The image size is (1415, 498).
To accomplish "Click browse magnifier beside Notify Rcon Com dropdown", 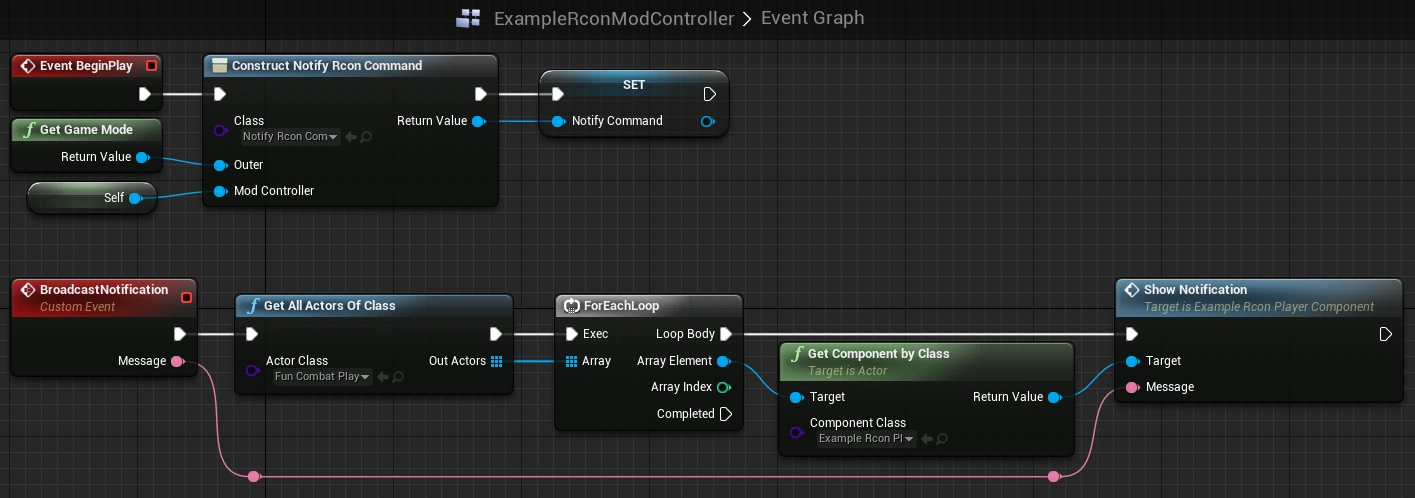I will [x=367, y=137].
